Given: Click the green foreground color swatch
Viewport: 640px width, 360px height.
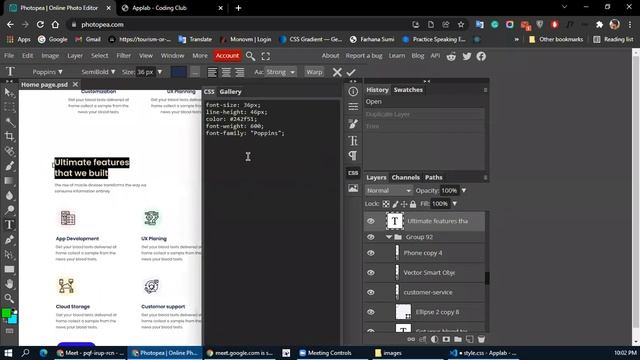Looking at the screenshot, I should [6, 313].
